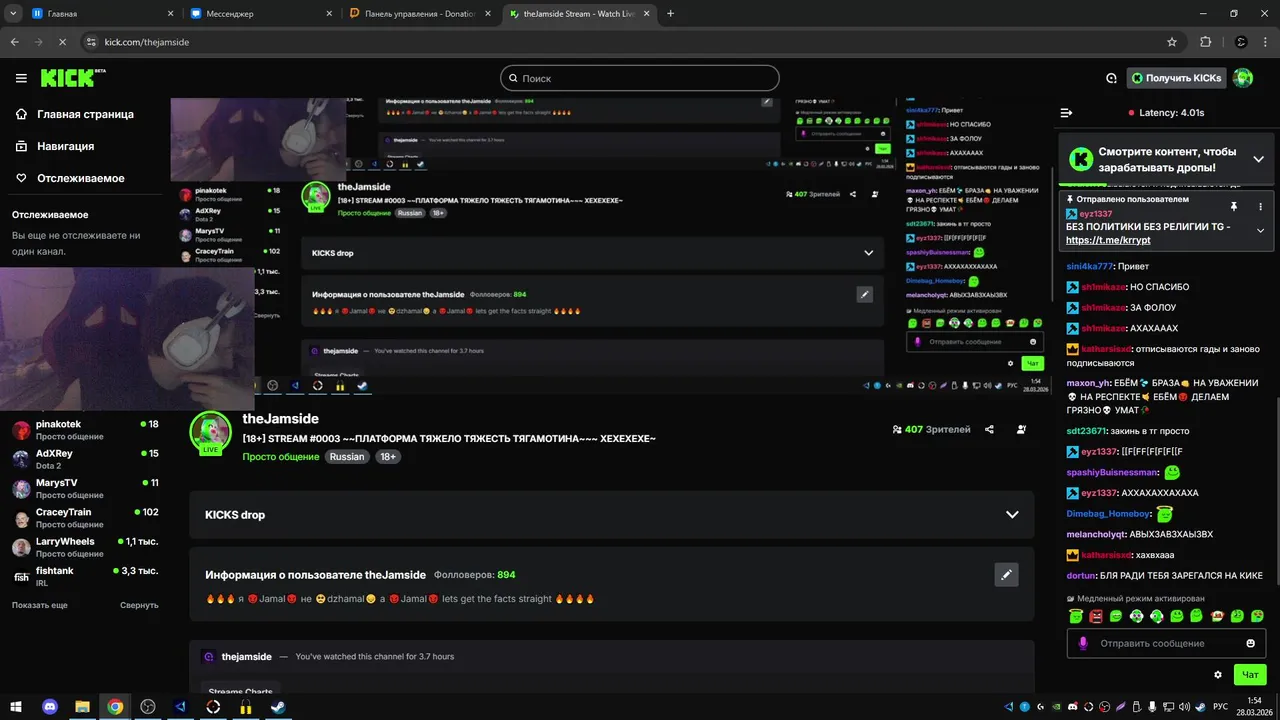
Task: Click the pencil edit button for channel info
Action: (1007, 574)
